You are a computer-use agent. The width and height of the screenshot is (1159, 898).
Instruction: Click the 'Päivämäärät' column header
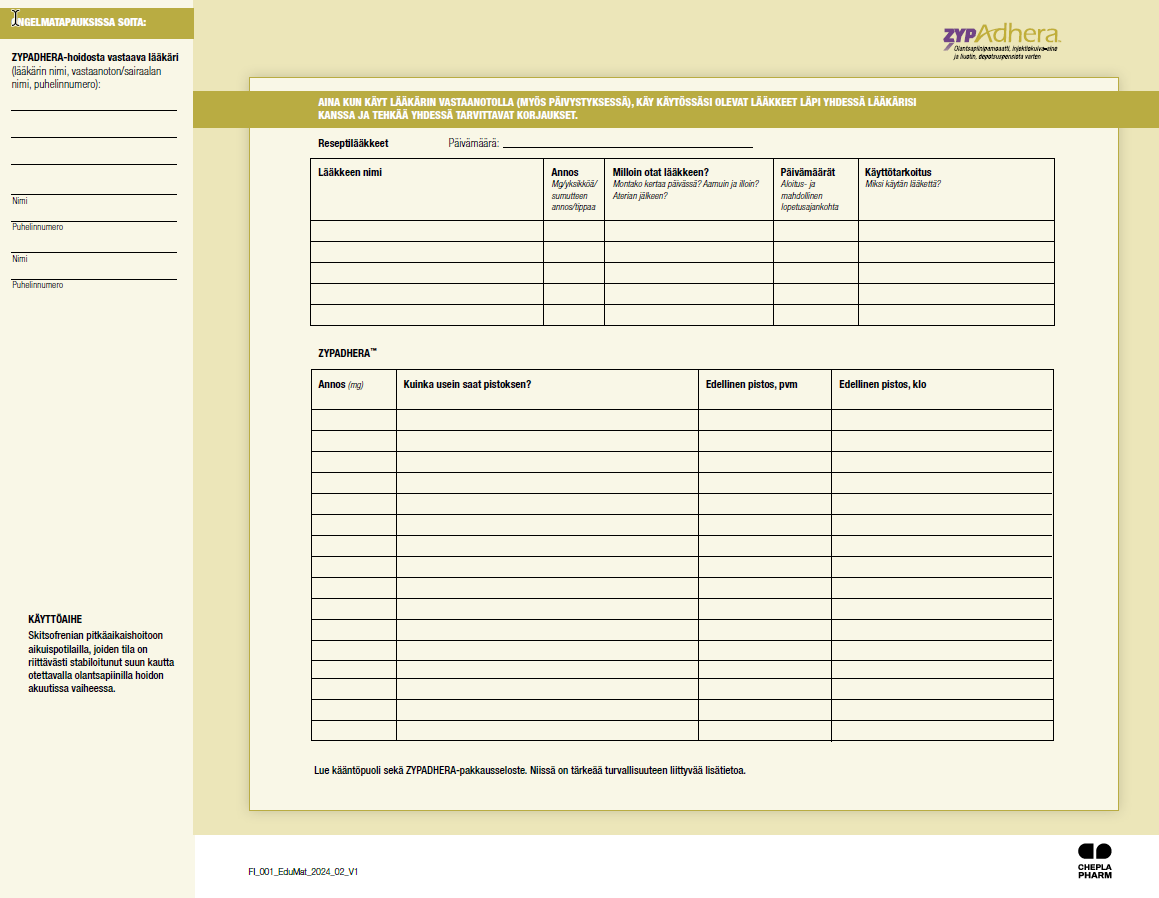(808, 172)
